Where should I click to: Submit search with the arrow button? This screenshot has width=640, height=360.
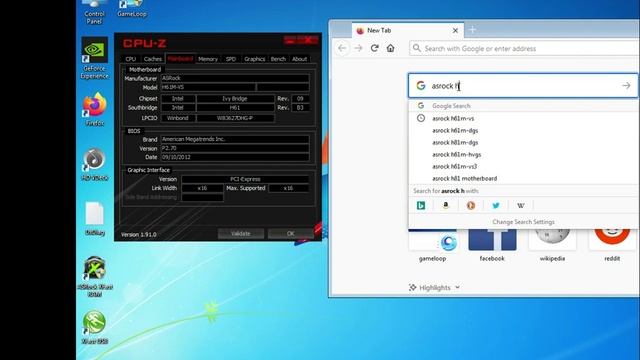click(x=626, y=86)
